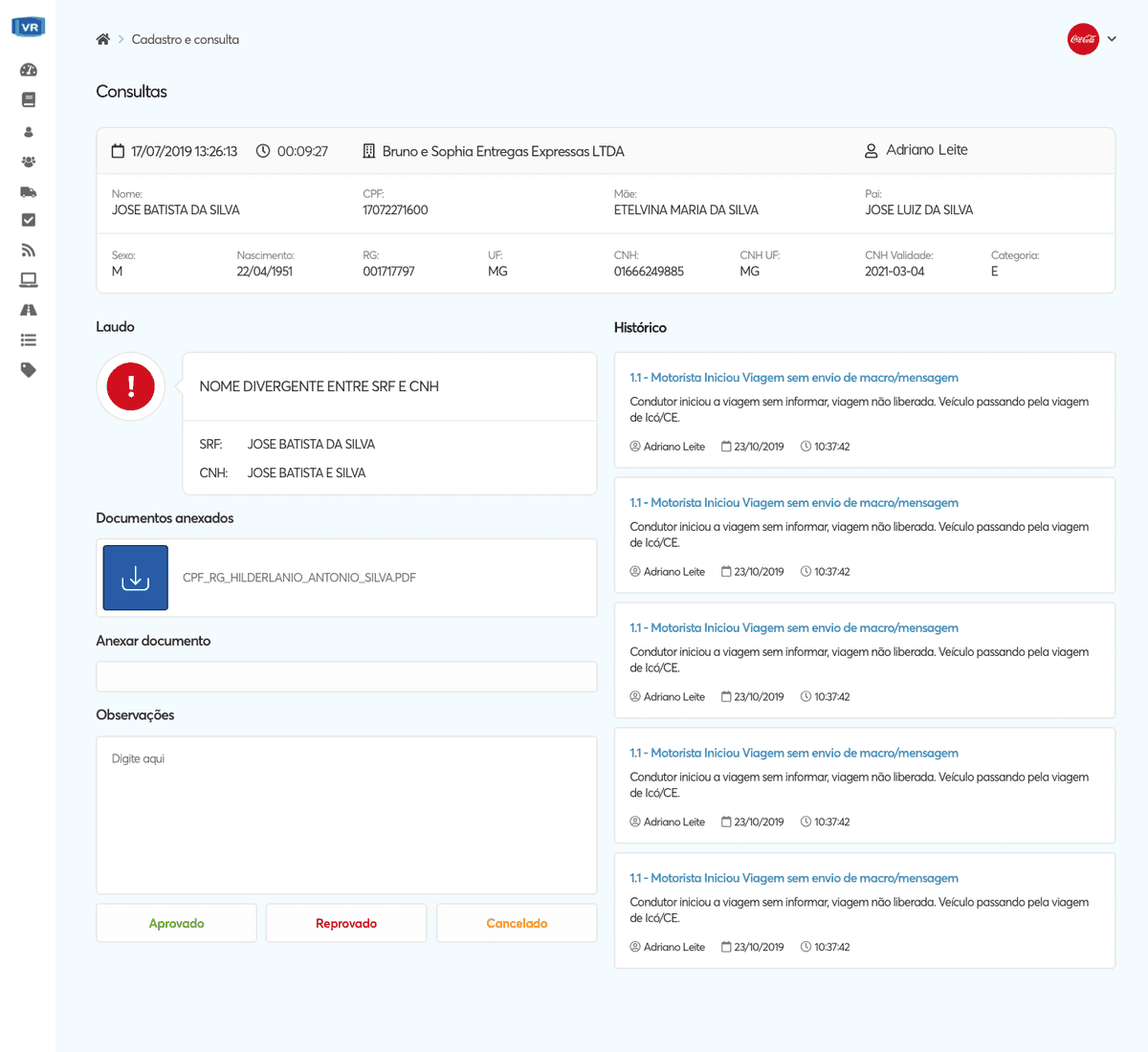Open the dashboard speedometer icon in sidebar

coord(28,70)
